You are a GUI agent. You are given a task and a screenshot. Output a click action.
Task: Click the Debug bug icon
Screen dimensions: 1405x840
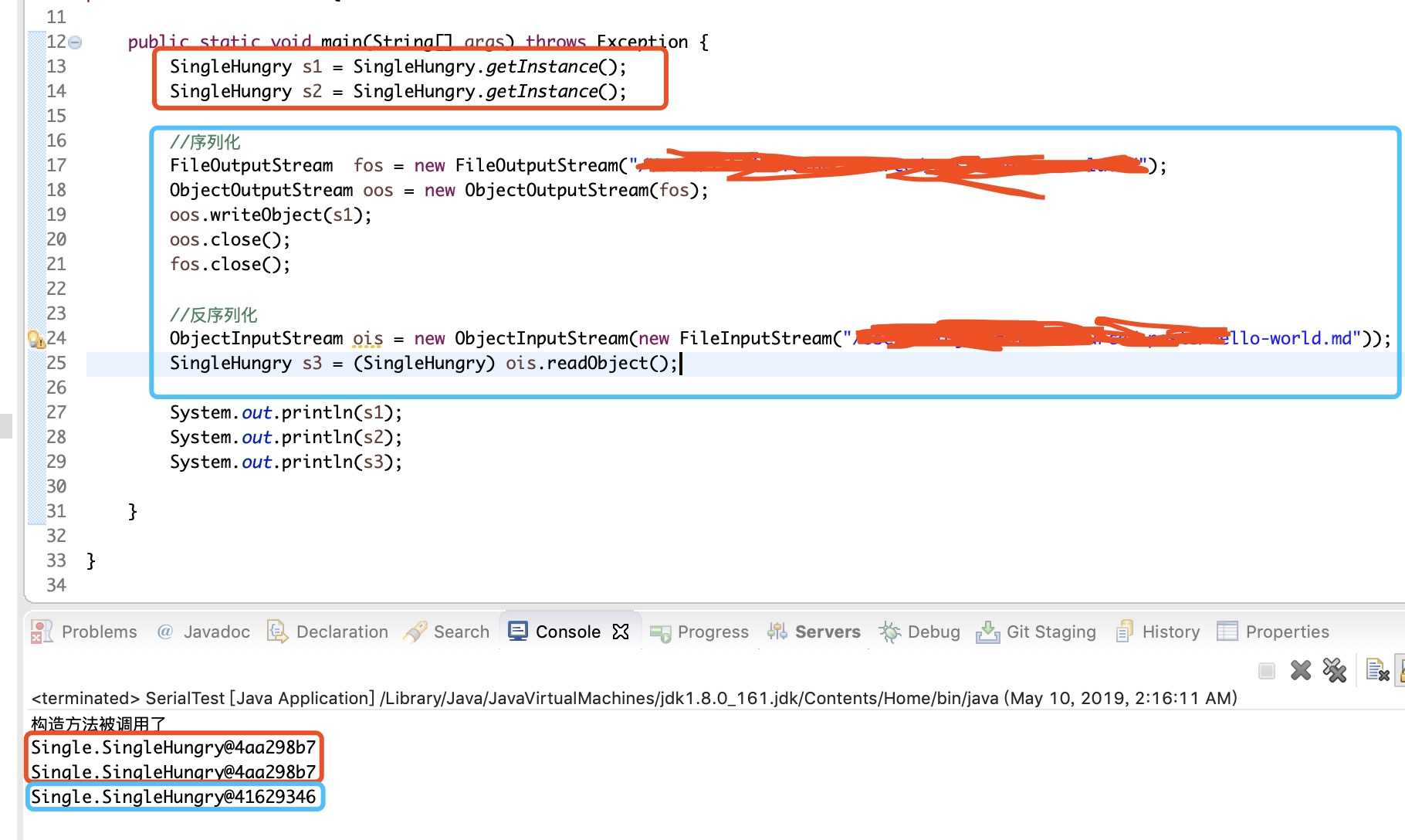[889, 632]
